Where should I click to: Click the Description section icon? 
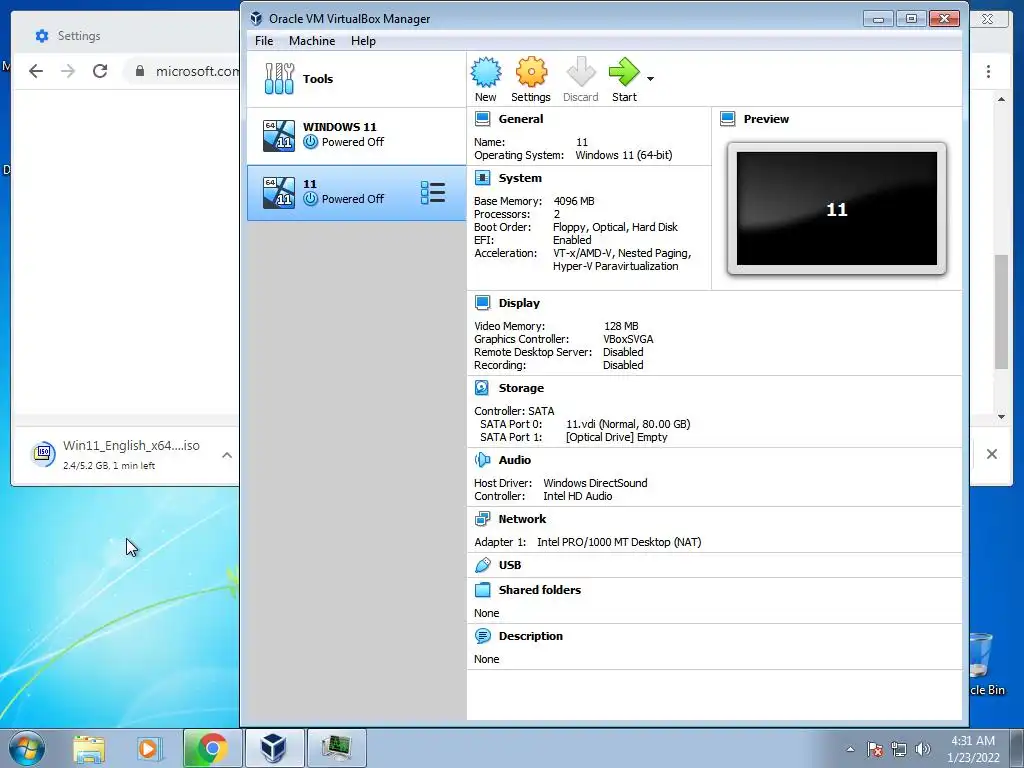483,636
